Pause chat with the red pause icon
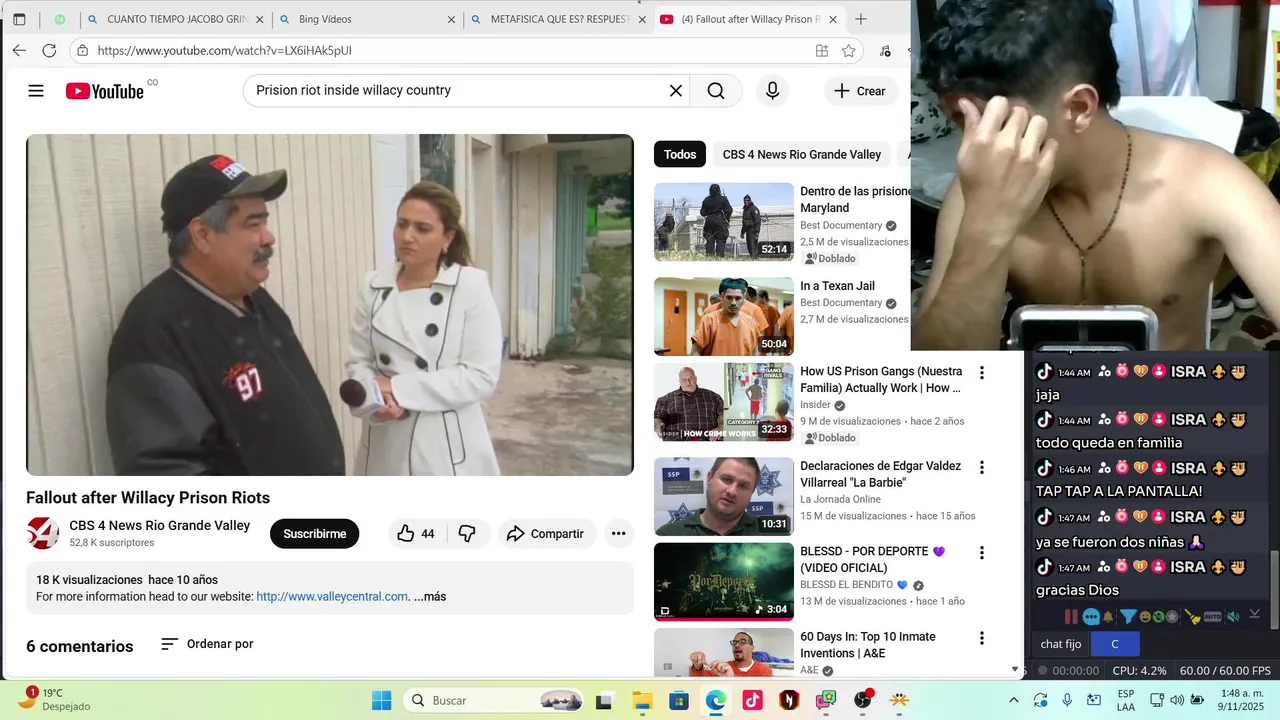 1071,617
